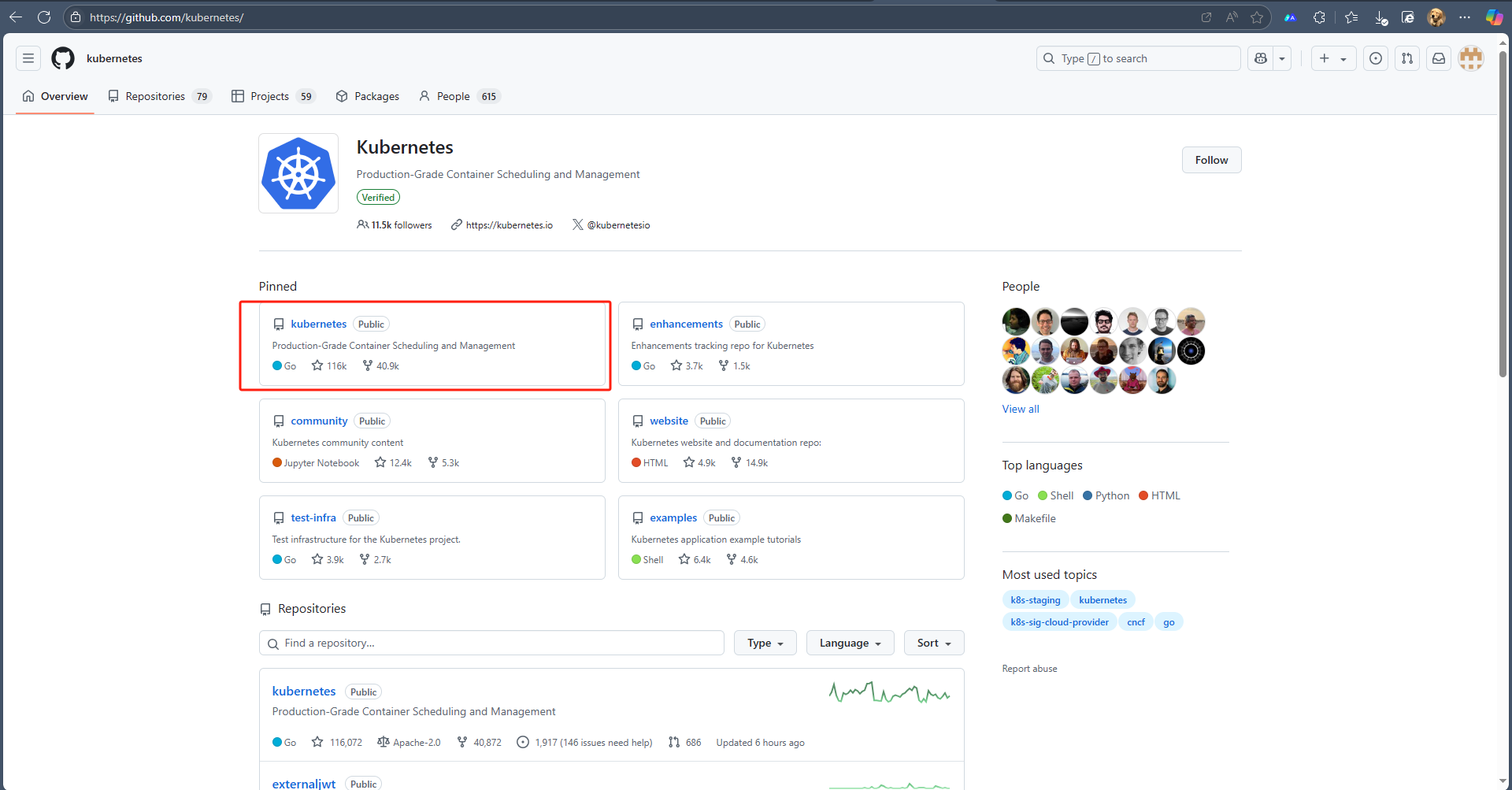
Task: View stars of pinned kubernetes repo (116k)
Action: click(x=329, y=366)
